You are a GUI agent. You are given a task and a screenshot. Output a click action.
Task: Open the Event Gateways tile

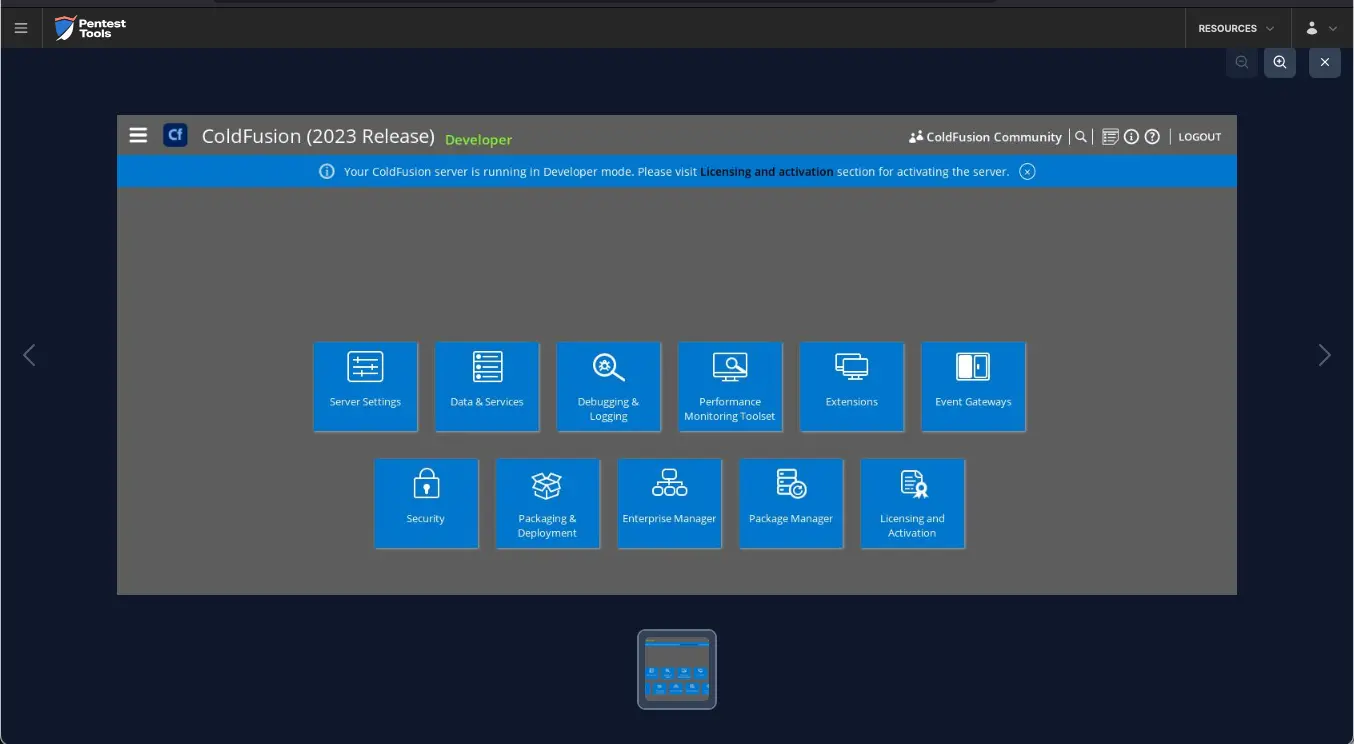(973, 387)
